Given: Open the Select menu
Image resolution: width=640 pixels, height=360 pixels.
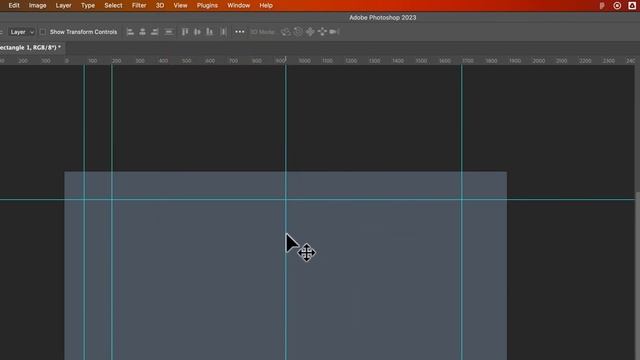Looking at the screenshot, I should pos(113,6).
